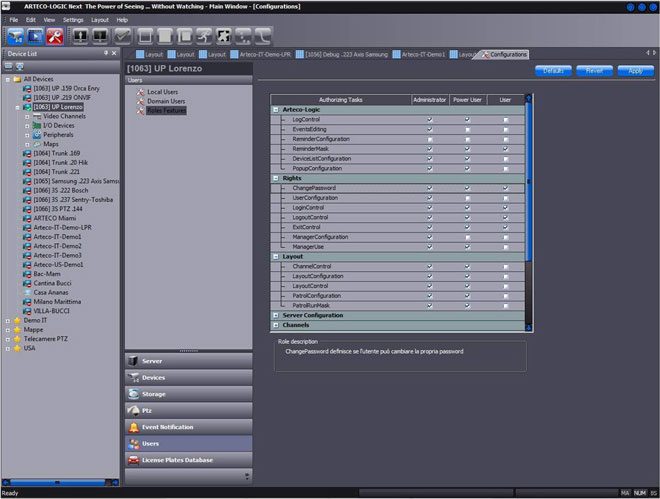The height and width of the screenshot is (499, 660).
Task: Click the roles table scroll down arrow
Action: (529, 328)
